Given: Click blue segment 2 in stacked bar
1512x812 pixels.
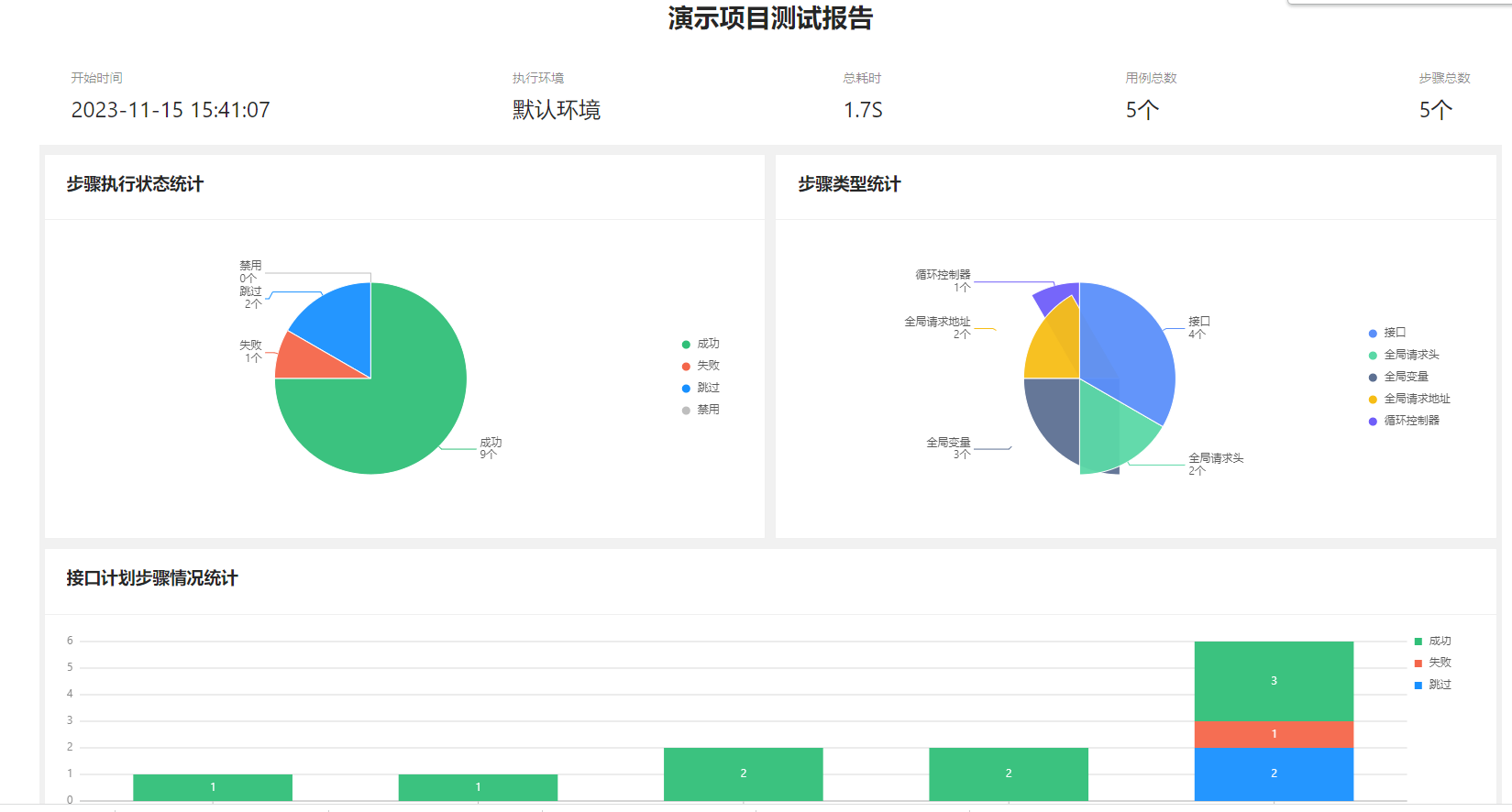Looking at the screenshot, I should [1274, 774].
